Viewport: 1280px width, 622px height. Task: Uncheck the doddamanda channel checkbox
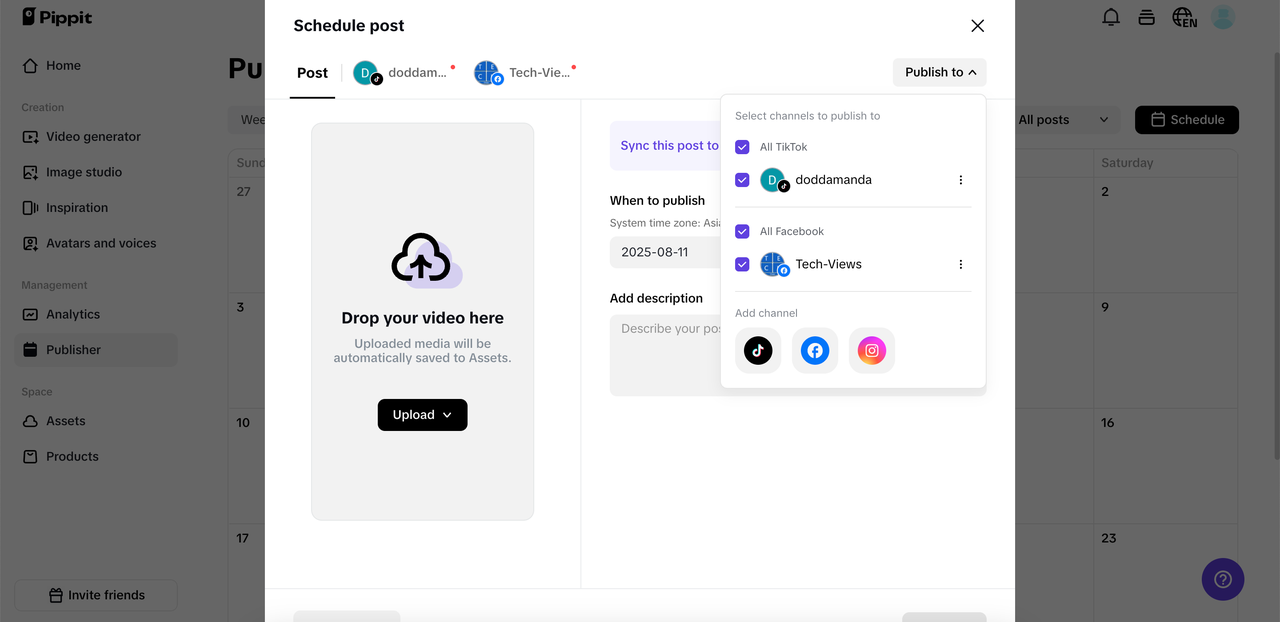pyautogui.click(x=742, y=180)
